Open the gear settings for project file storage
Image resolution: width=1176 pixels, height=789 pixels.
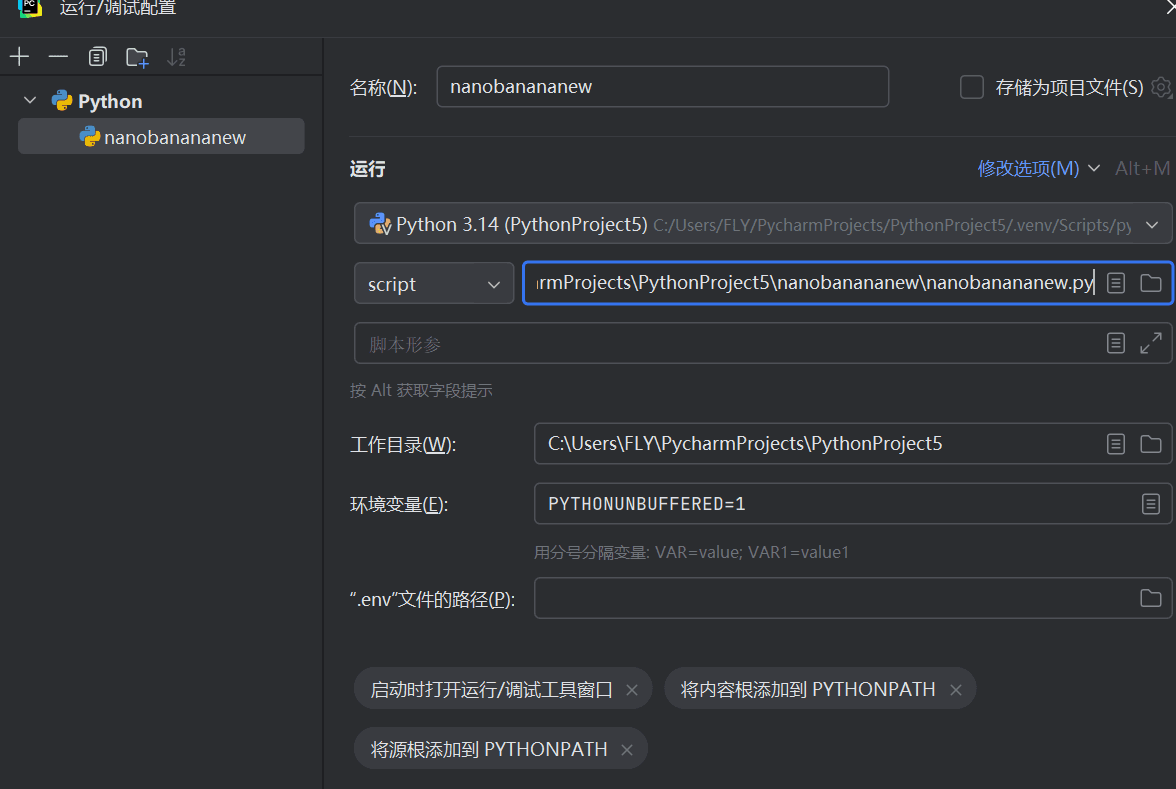click(1161, 87)
